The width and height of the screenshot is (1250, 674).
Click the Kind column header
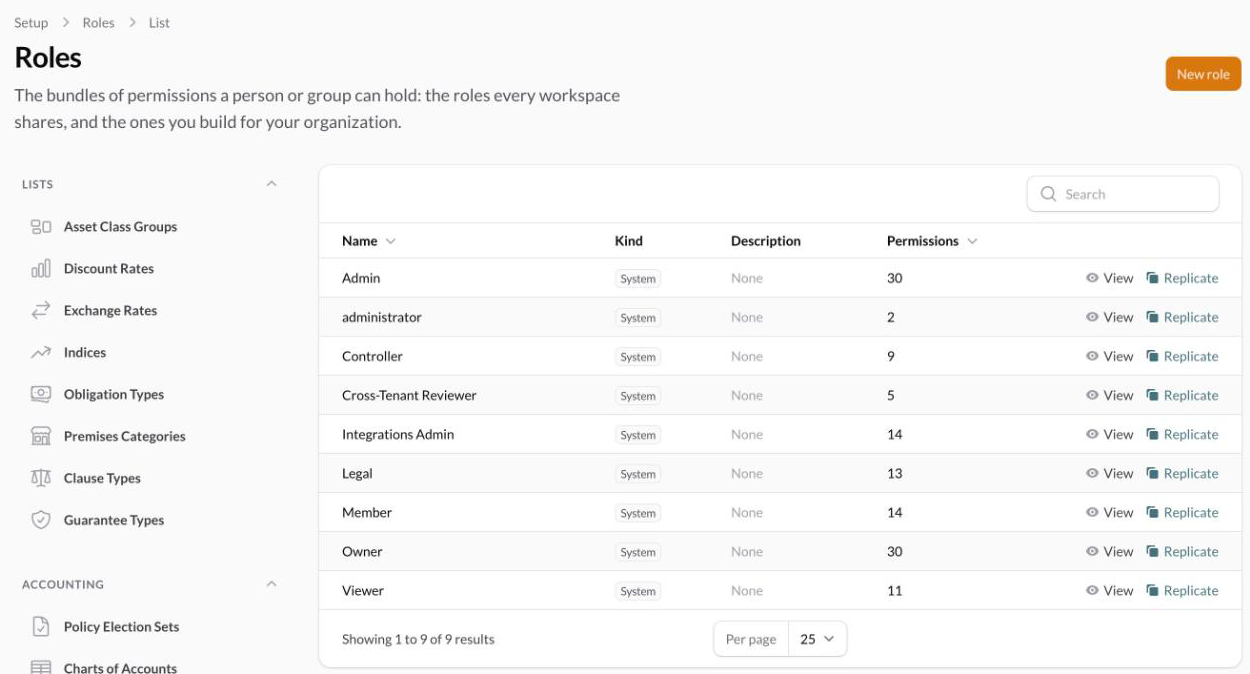(x=629, y=241)
